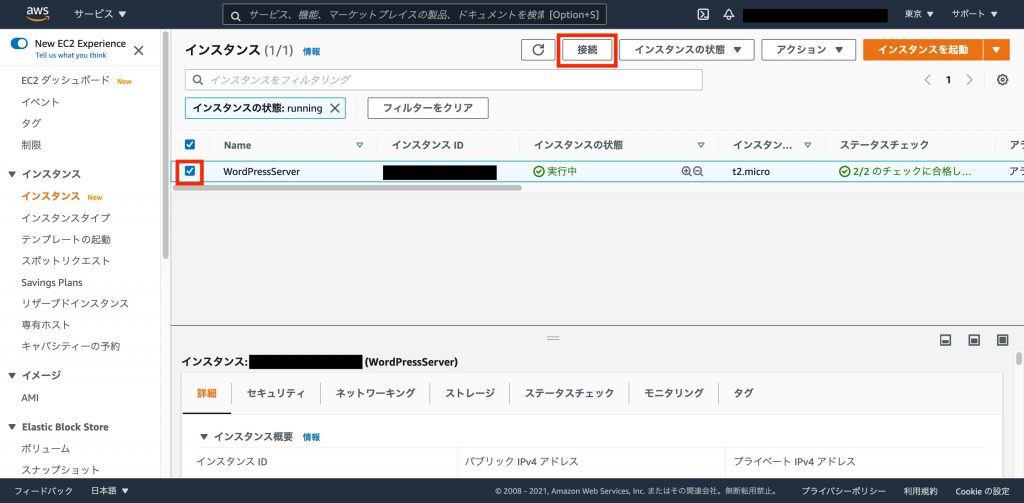The height and width of the screenshot is (503, 1024).
Task: Click the search magnifier in top bar
Action: [x=236, y=14]
